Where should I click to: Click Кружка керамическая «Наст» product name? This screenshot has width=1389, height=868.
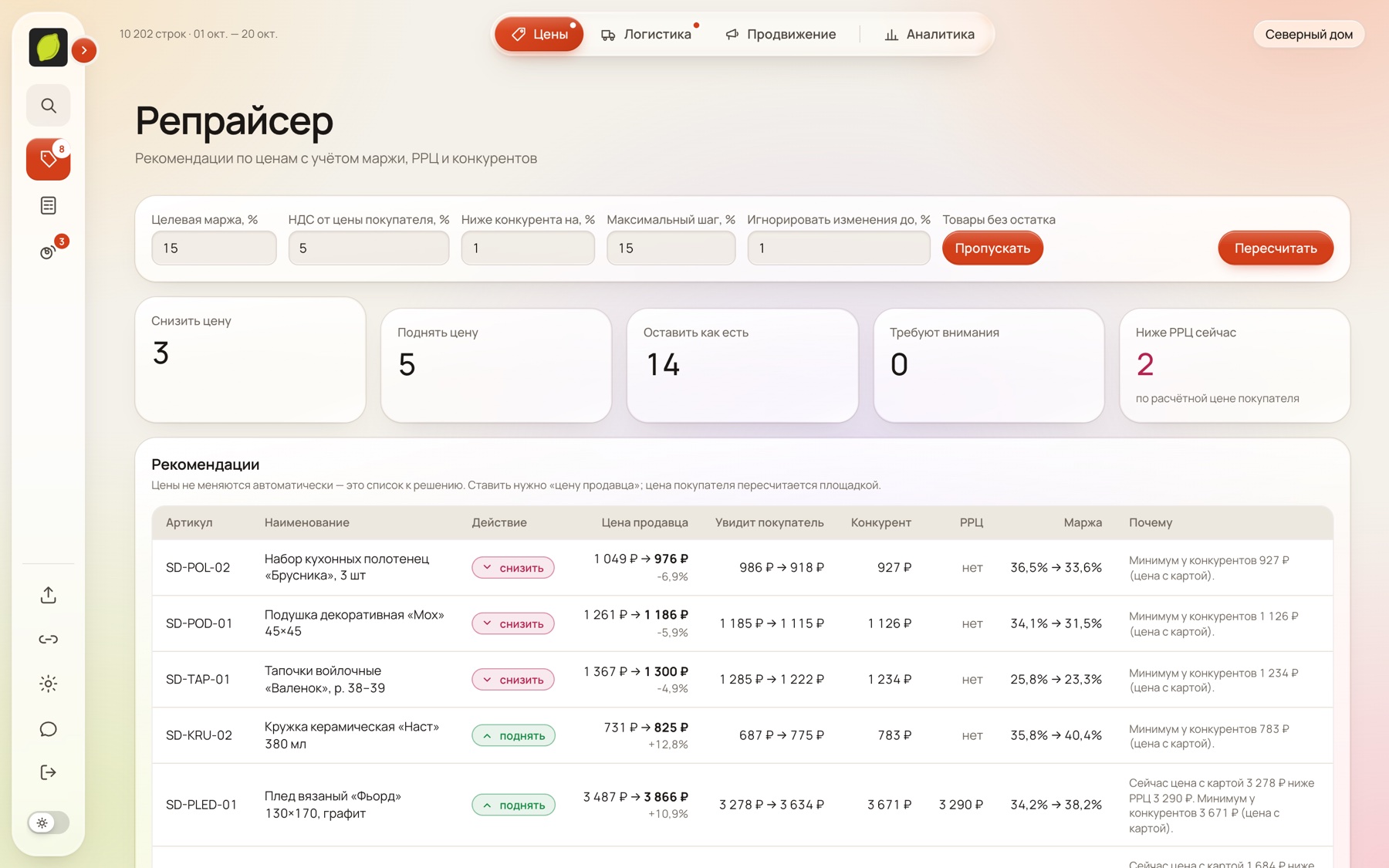(x=351, y=735)
